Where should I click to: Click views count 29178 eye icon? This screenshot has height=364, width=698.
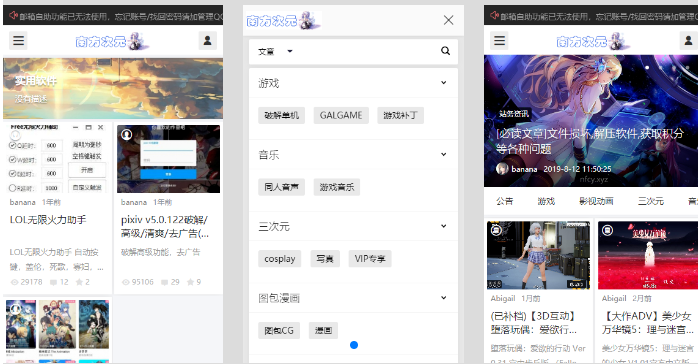tap(14, 282)
